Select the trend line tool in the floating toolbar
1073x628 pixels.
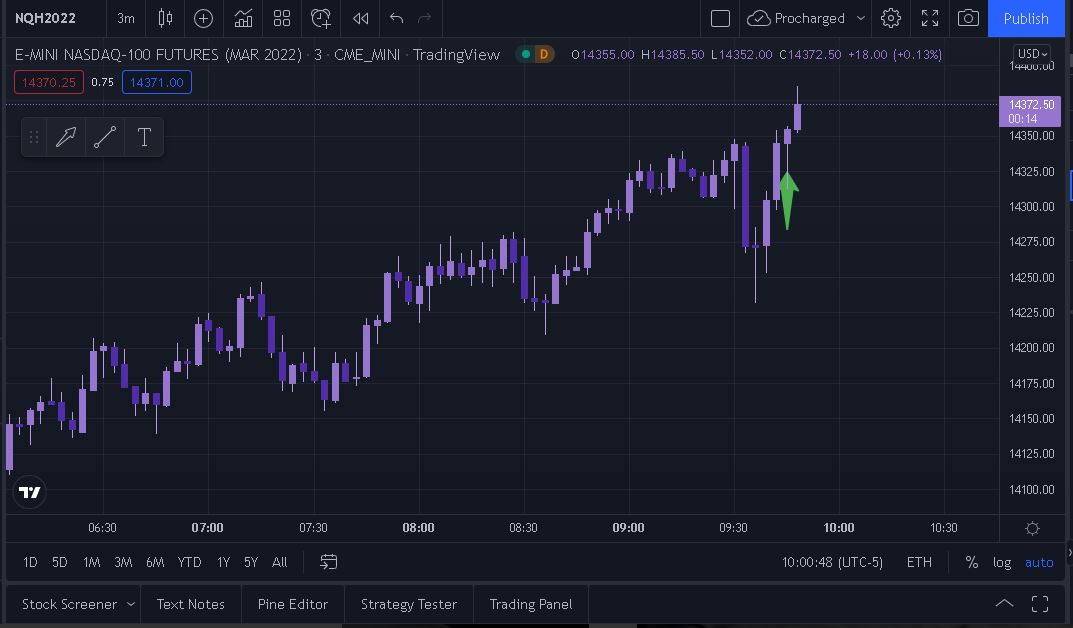click(105, 137)
